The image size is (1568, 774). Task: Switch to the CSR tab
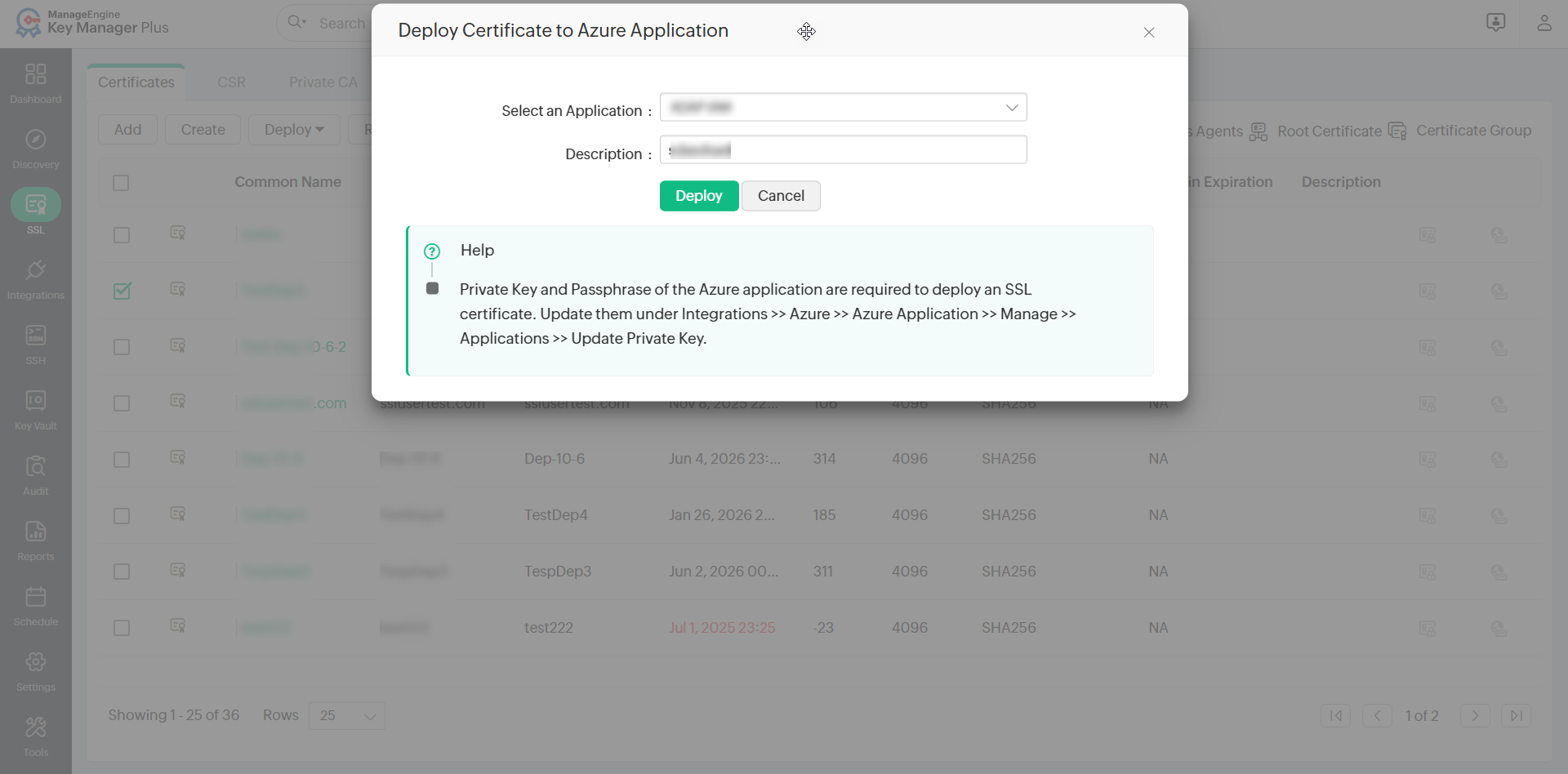231,82
